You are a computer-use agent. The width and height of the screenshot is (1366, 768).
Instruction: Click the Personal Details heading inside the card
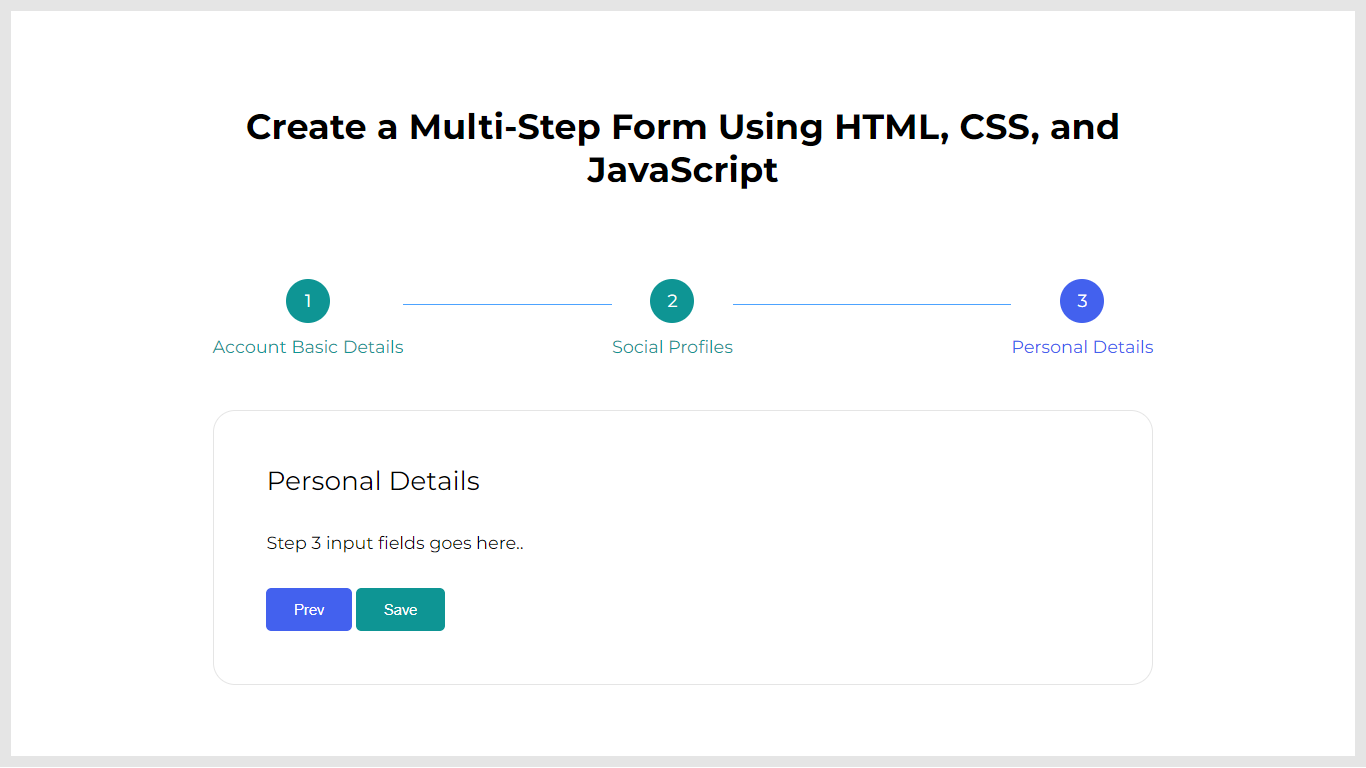pyautogui.click(x=373, y=481)
